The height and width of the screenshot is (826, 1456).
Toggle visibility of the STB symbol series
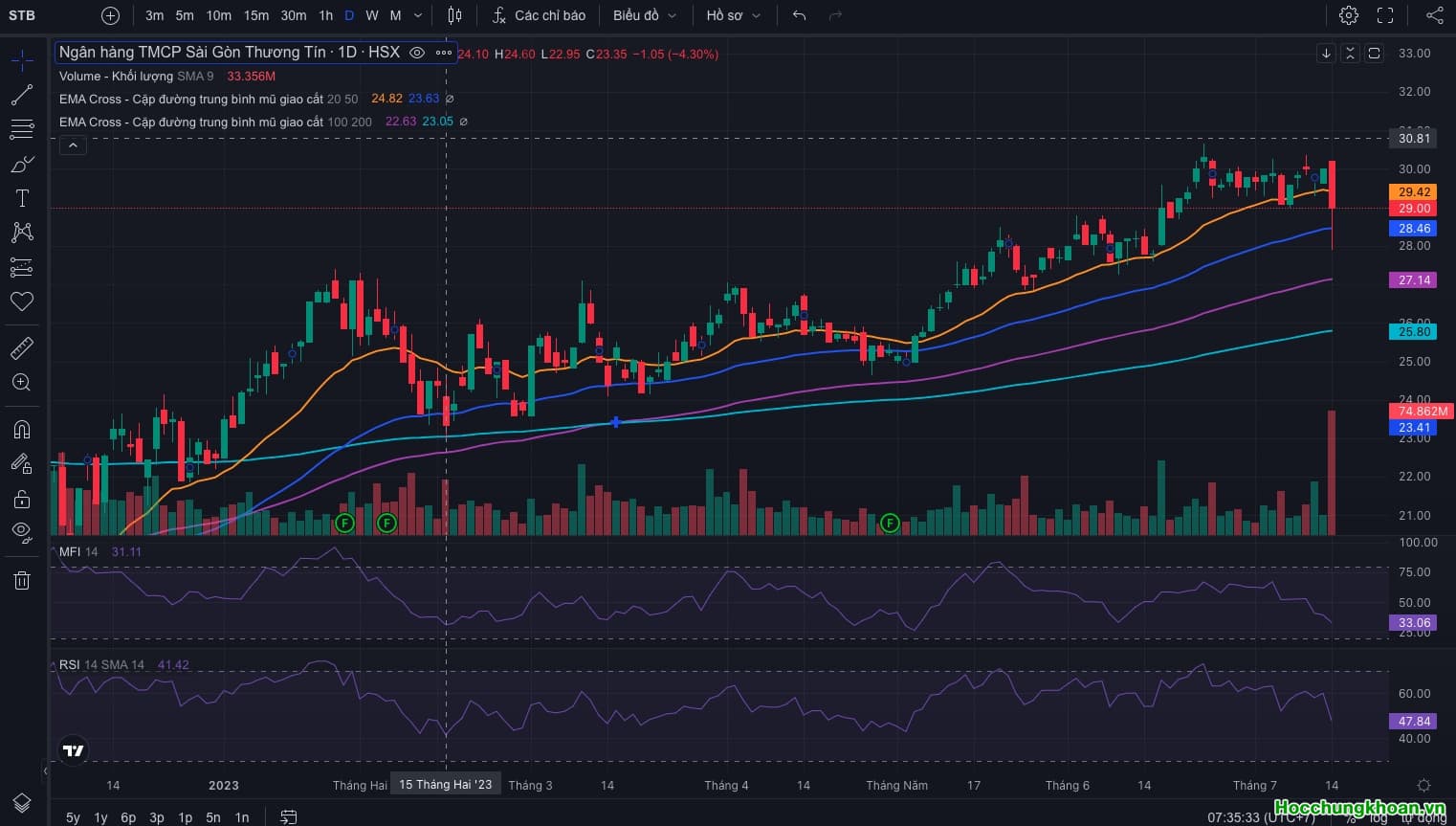tap(417, 53)
